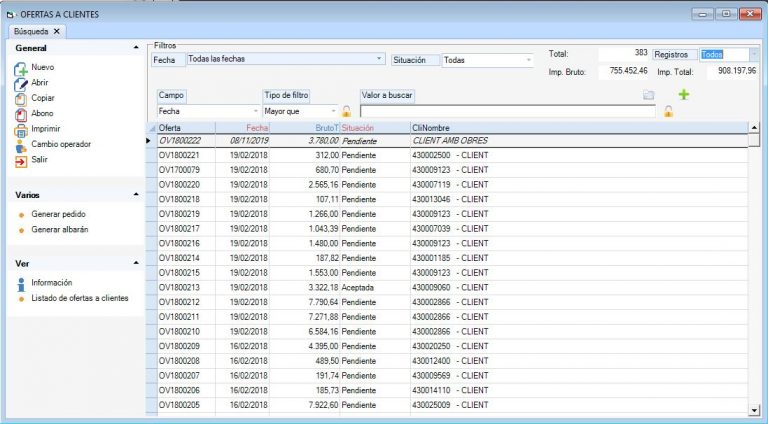
Task: Select row OV1800218
Action: tap(447, 199)
